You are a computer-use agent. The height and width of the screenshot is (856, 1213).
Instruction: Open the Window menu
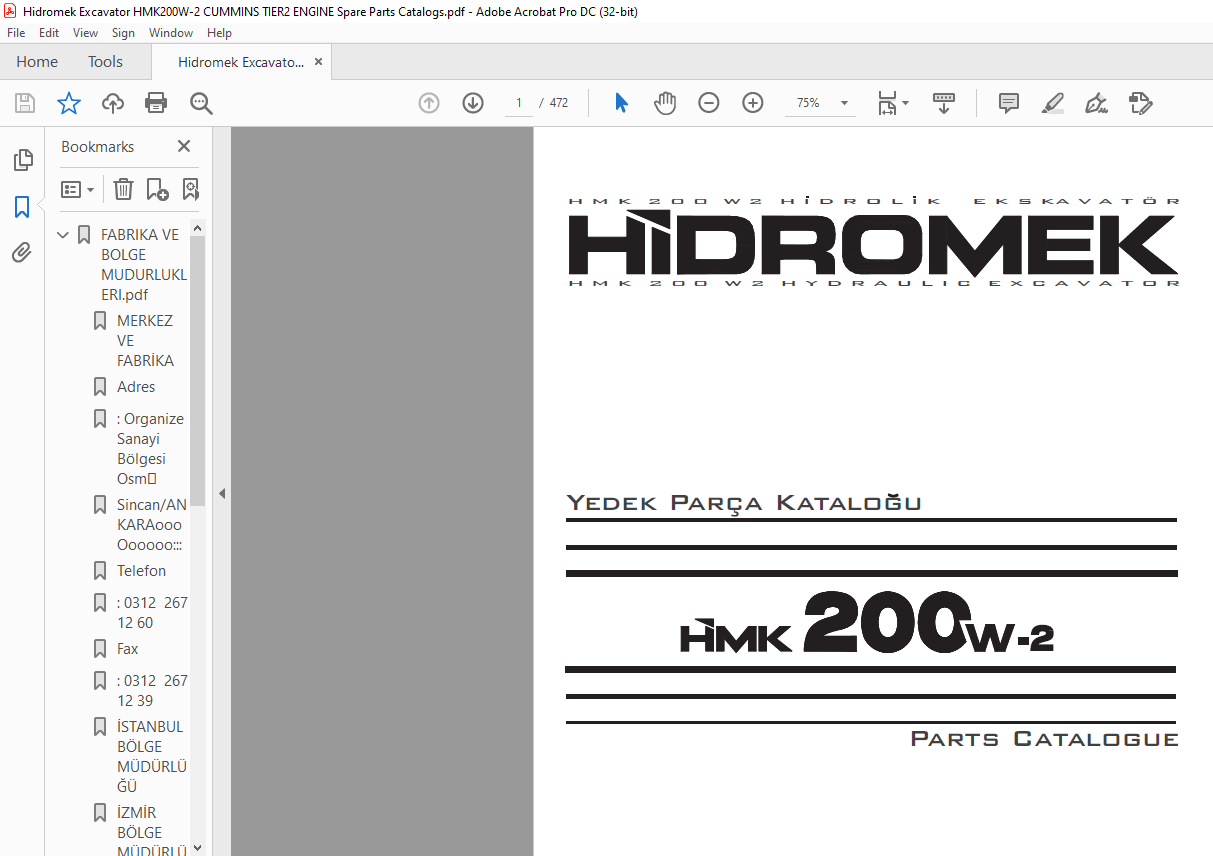coord(171,33)
